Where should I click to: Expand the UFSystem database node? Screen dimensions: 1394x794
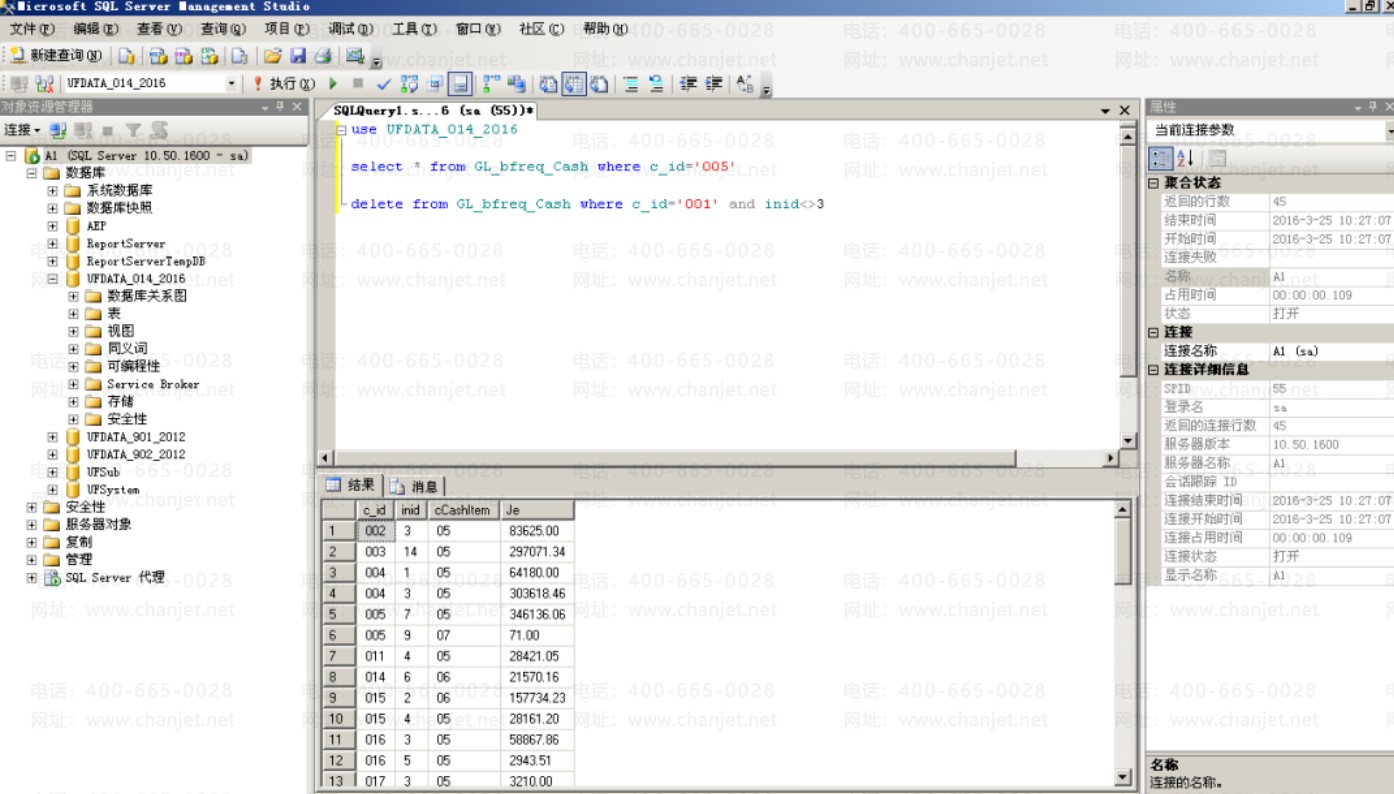click(52, 490)
